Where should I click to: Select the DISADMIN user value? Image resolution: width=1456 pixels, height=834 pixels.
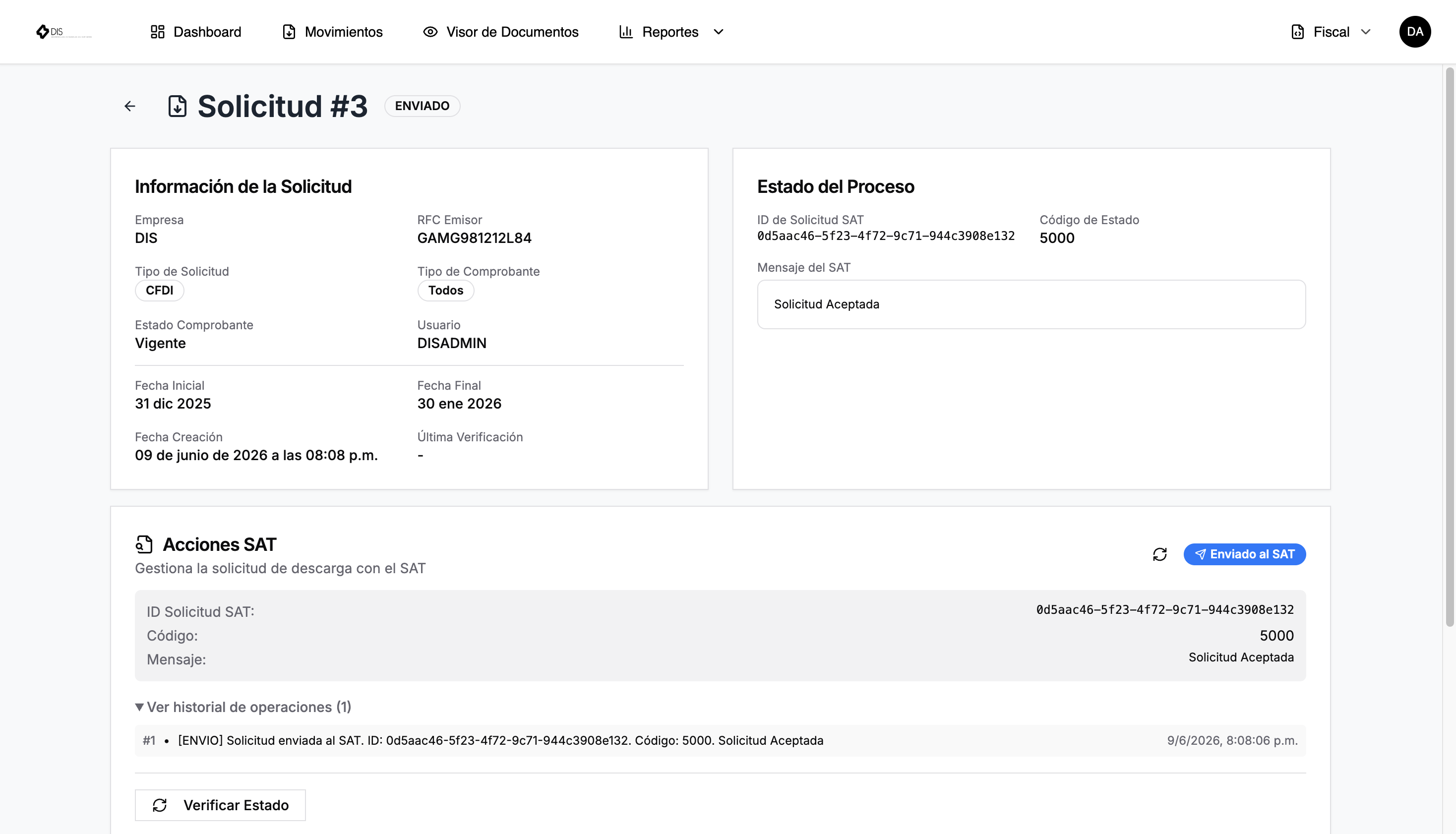point(452,343)
